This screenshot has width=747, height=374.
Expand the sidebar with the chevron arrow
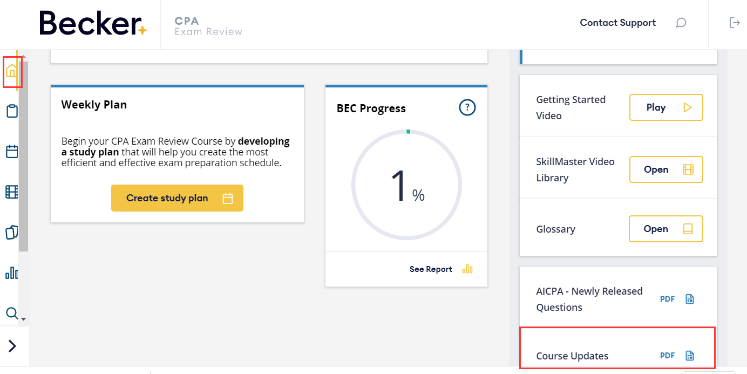[x=12, y=346]
